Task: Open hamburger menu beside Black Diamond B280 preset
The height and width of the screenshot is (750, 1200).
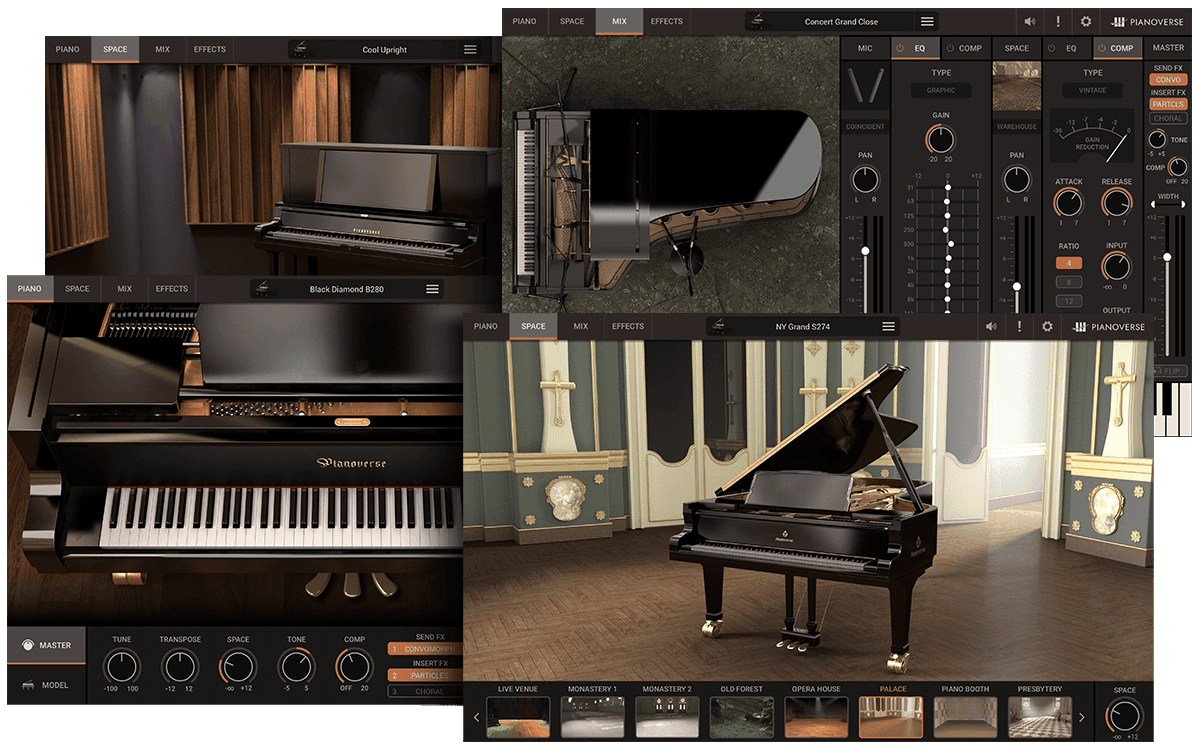Action: tap(432, 289)
